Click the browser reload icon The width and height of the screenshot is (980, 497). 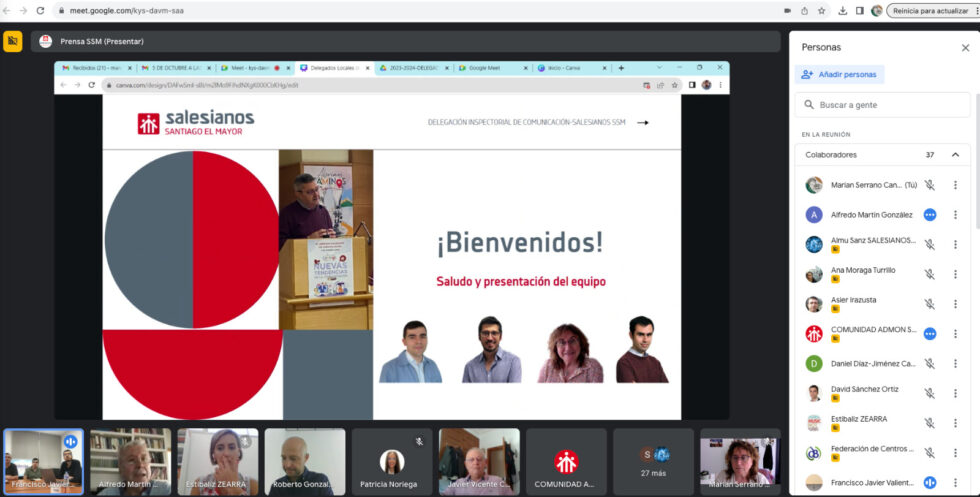pos(40,10)
